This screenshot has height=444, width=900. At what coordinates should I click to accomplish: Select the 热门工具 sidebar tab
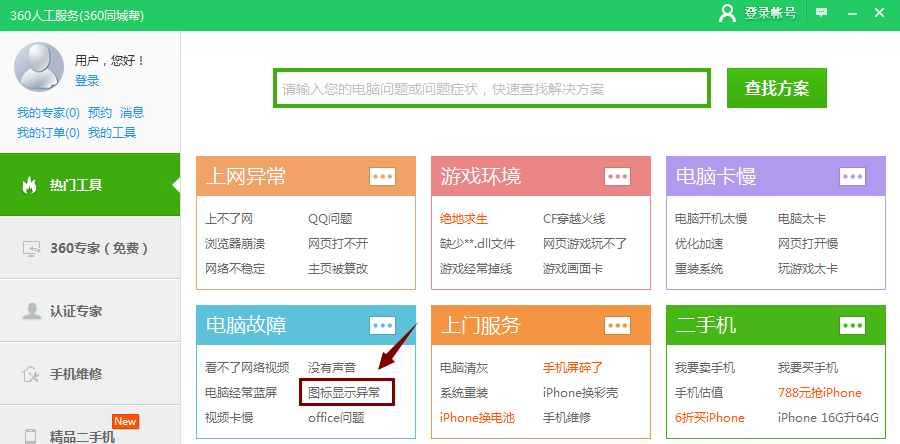click(90, 185)
